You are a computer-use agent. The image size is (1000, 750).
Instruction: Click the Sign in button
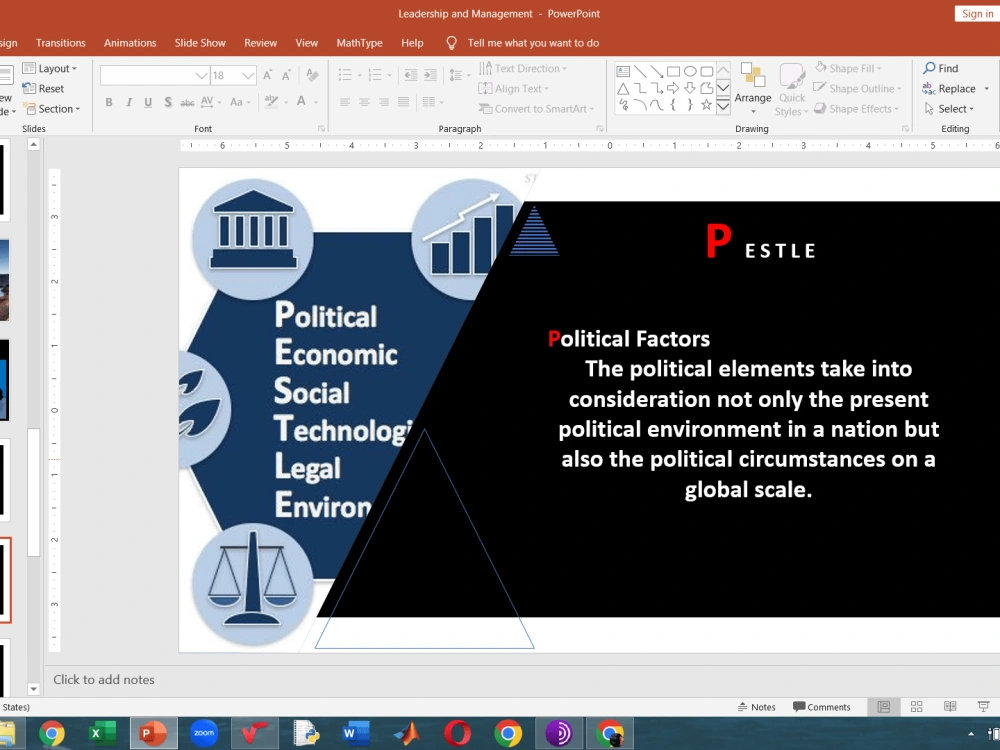(977, 13)
